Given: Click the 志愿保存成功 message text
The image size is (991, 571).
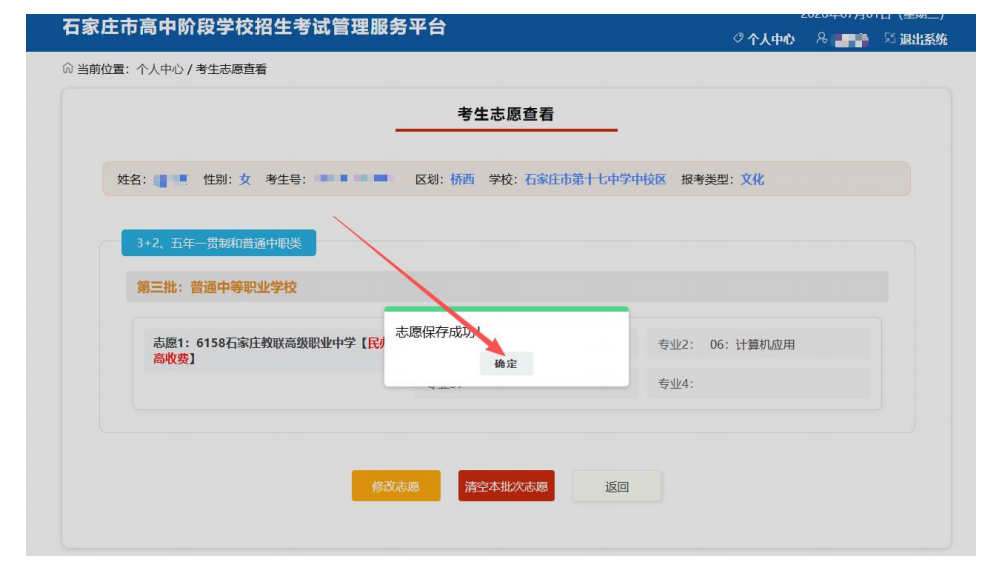Looking at the screenshot, I should [x=438, y=332].
